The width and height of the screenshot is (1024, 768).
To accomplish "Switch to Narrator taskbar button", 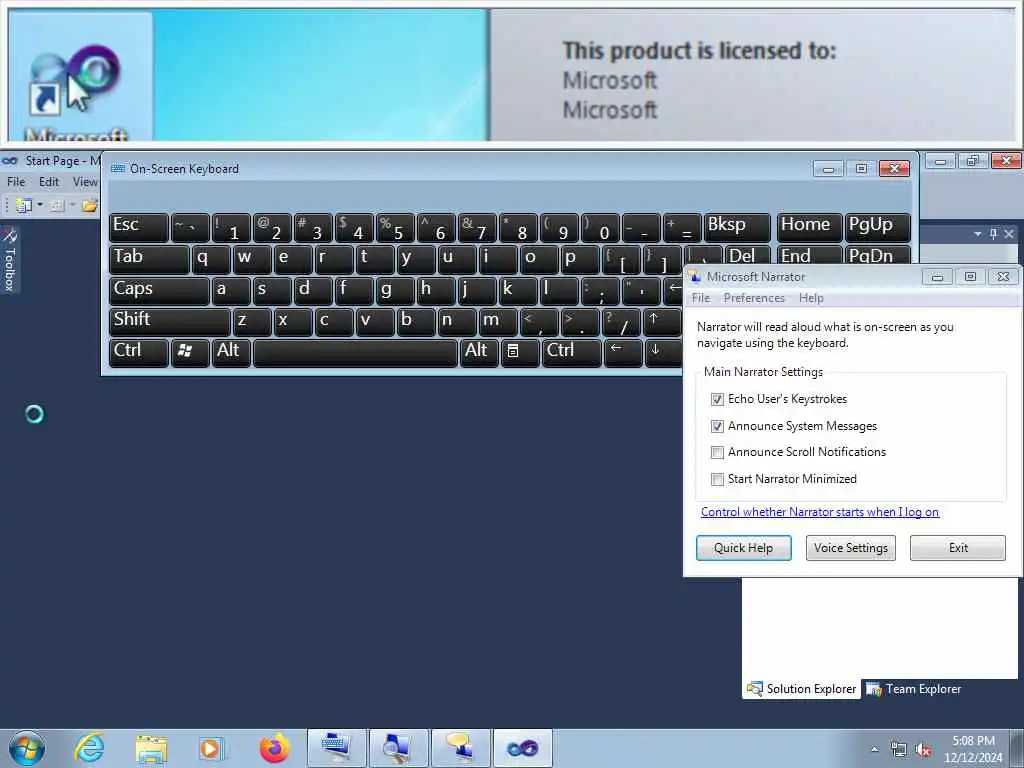I will click(x=460, y=748).
